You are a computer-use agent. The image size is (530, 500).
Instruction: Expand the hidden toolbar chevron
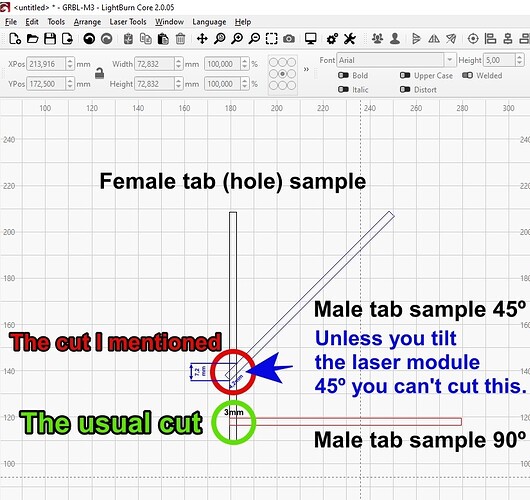pyautogui.click(x=306, y=69)
